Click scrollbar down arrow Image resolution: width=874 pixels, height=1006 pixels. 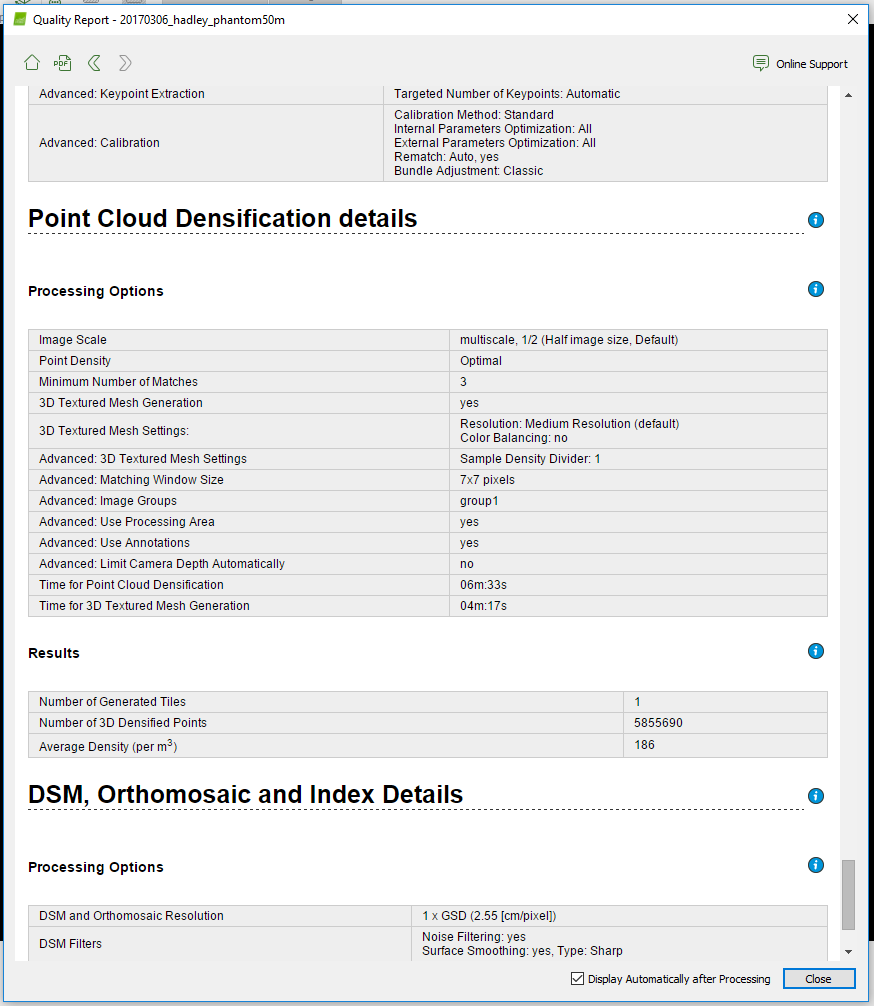pyautogui.click(x=848, y=951)
